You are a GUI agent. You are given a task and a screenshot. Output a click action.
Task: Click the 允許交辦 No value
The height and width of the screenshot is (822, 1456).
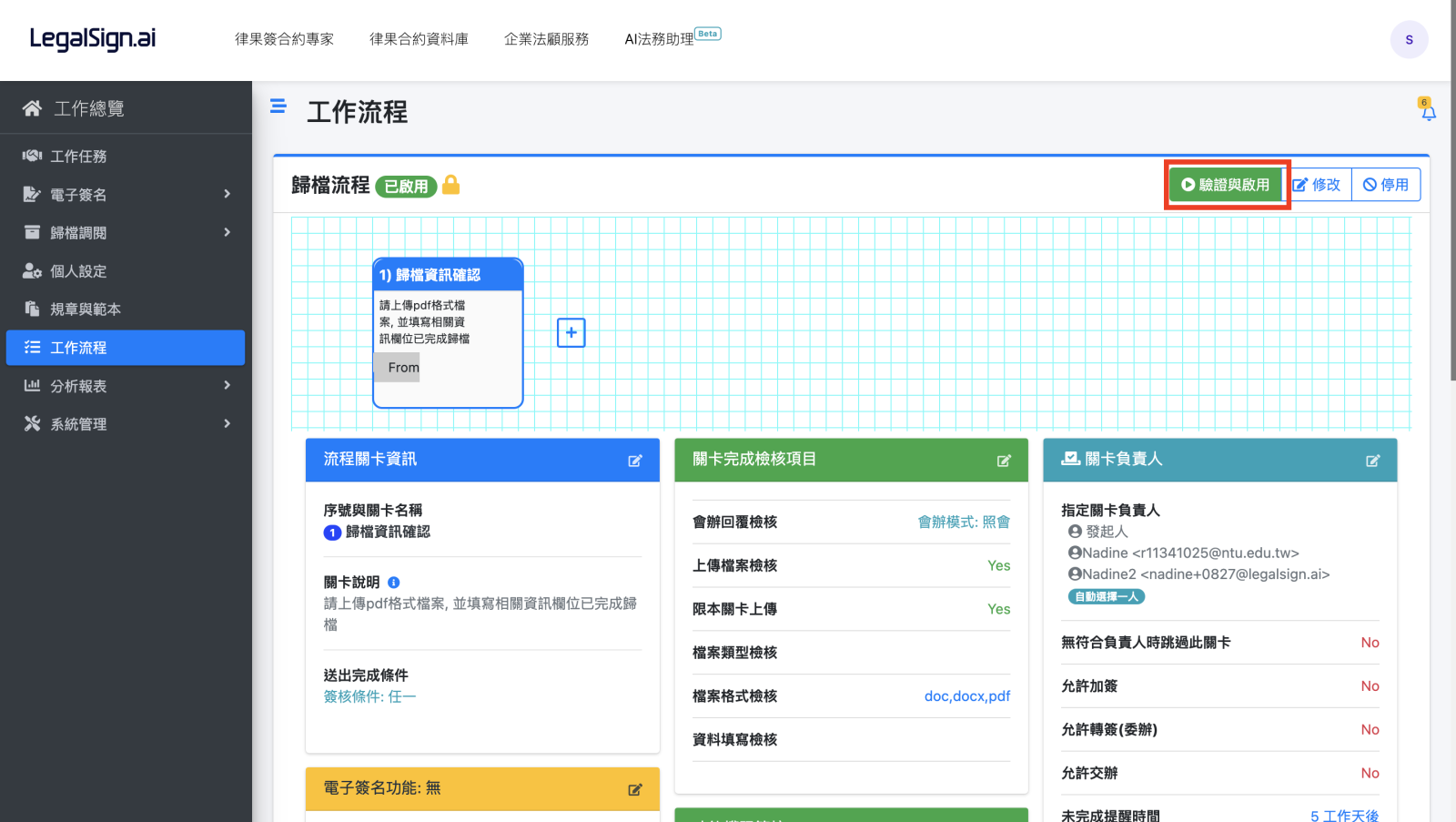tap(1370, 773)
